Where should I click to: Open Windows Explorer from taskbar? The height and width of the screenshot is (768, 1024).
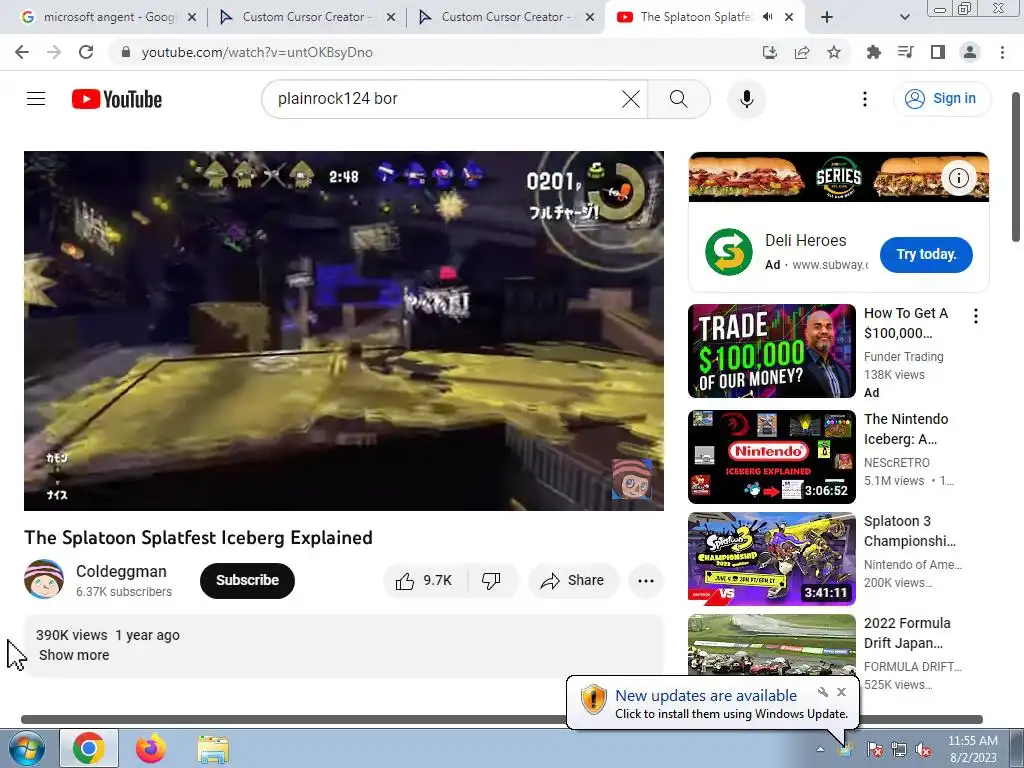coord(213,750)
